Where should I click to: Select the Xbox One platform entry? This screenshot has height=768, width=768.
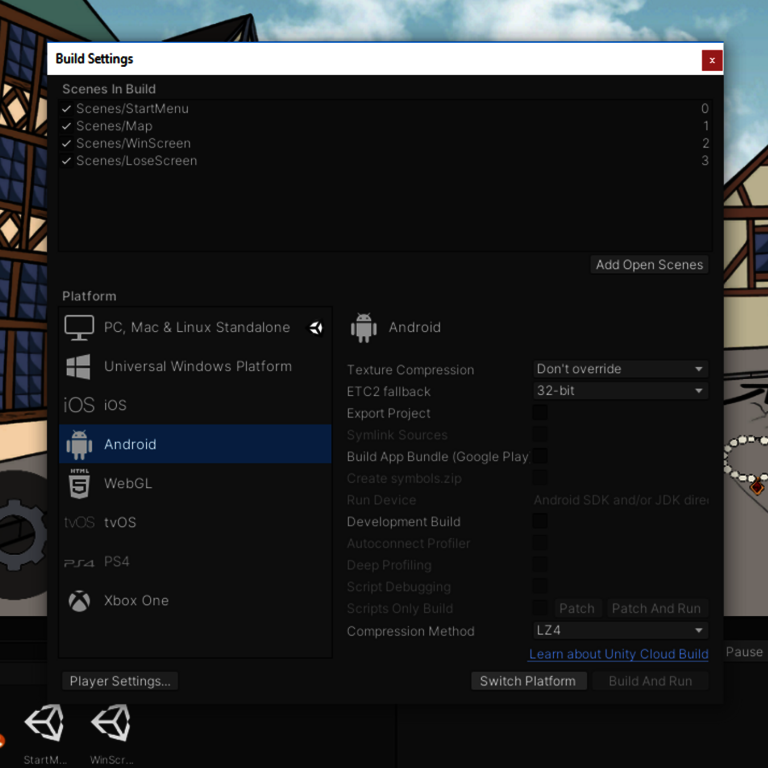[x=195, y=601]
